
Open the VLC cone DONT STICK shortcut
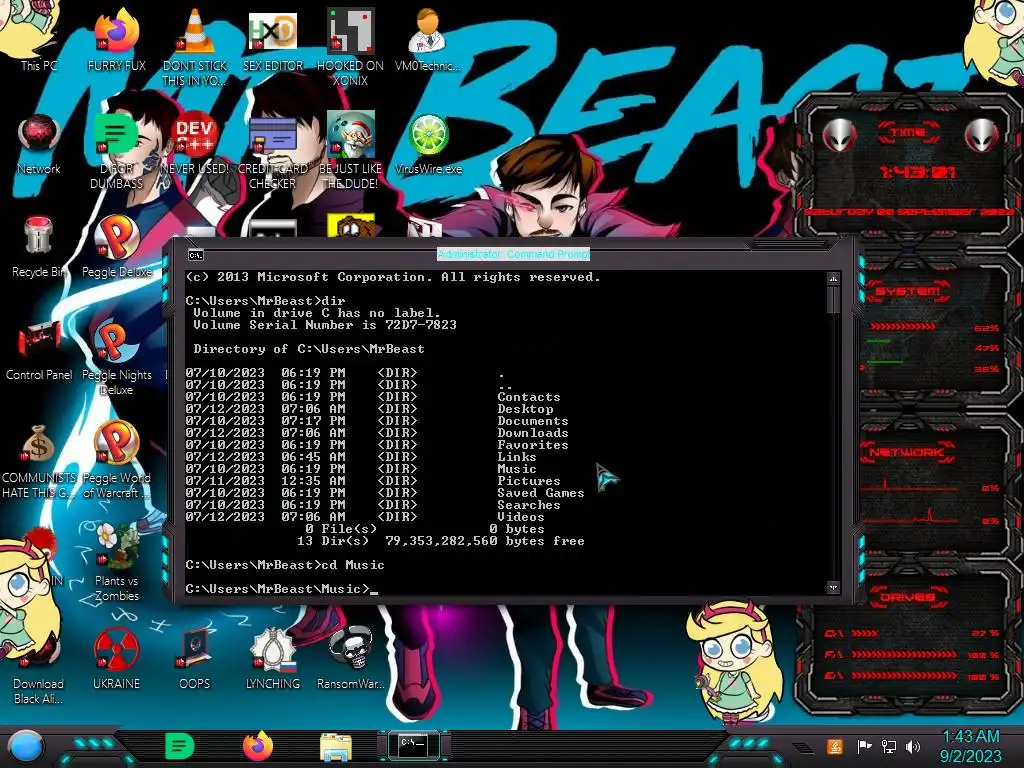(x=195, y=46)
